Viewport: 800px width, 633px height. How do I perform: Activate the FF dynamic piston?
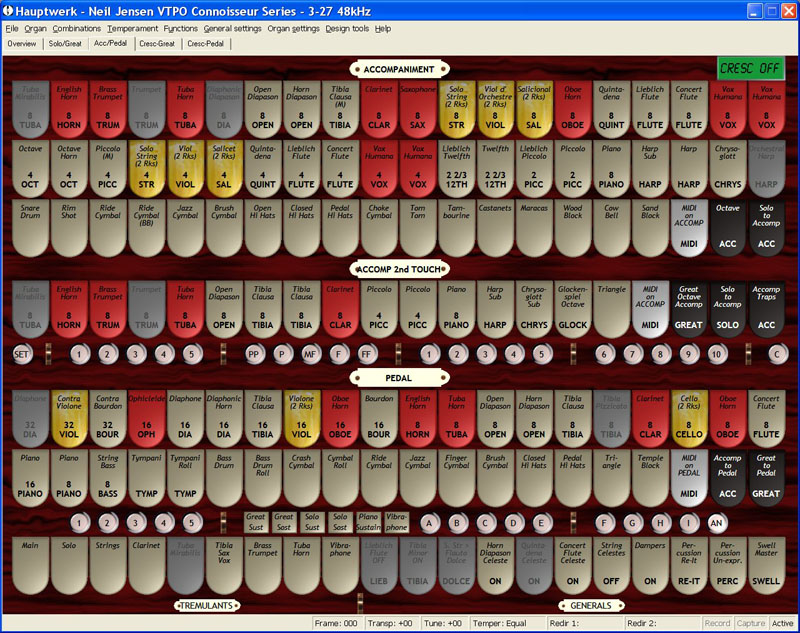click(366, 354)
